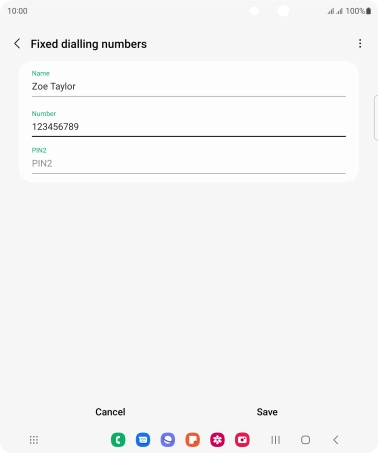Tap the recent apps navigation button
The width and height of the screenshot is (378, 453).
click(x=275, y=440)
